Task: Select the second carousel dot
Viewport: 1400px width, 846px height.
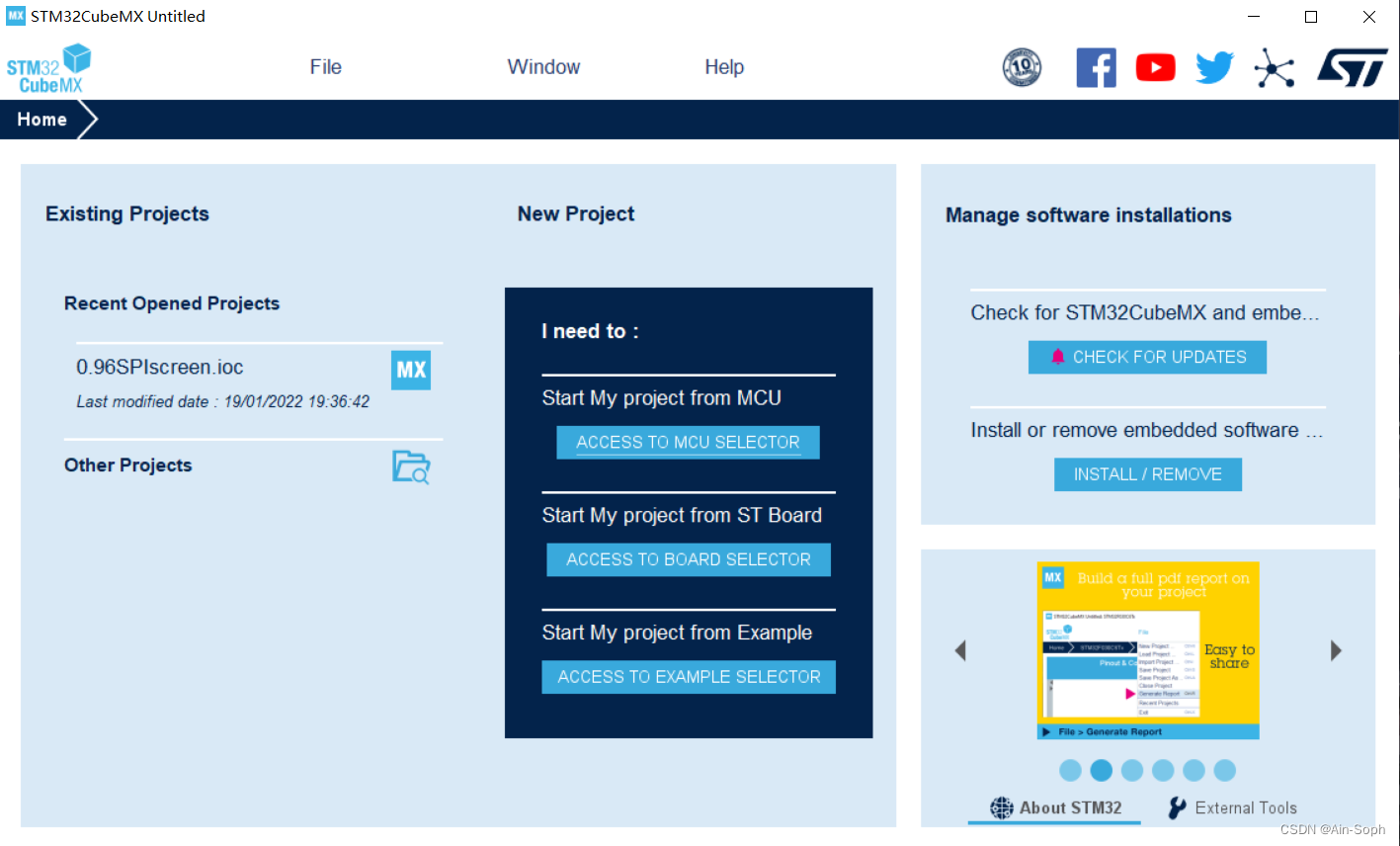Action: pos(1101,770)
